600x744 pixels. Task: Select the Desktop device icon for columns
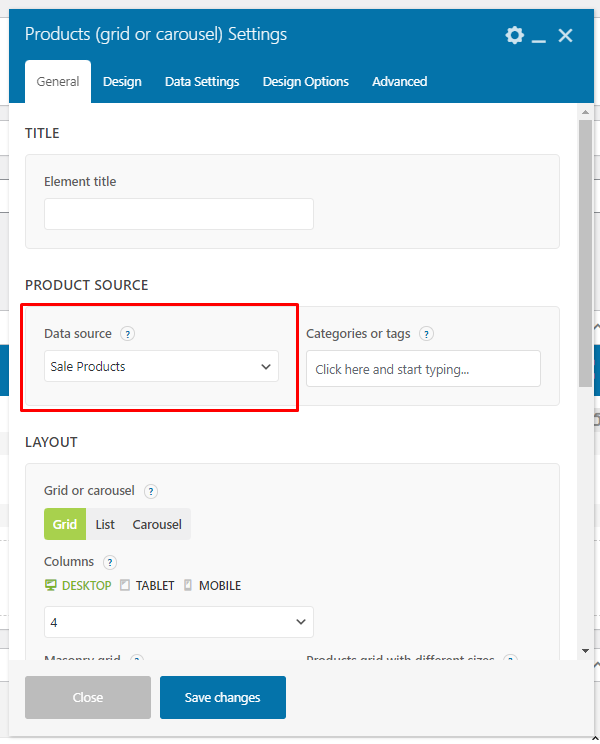pos(51,585)
